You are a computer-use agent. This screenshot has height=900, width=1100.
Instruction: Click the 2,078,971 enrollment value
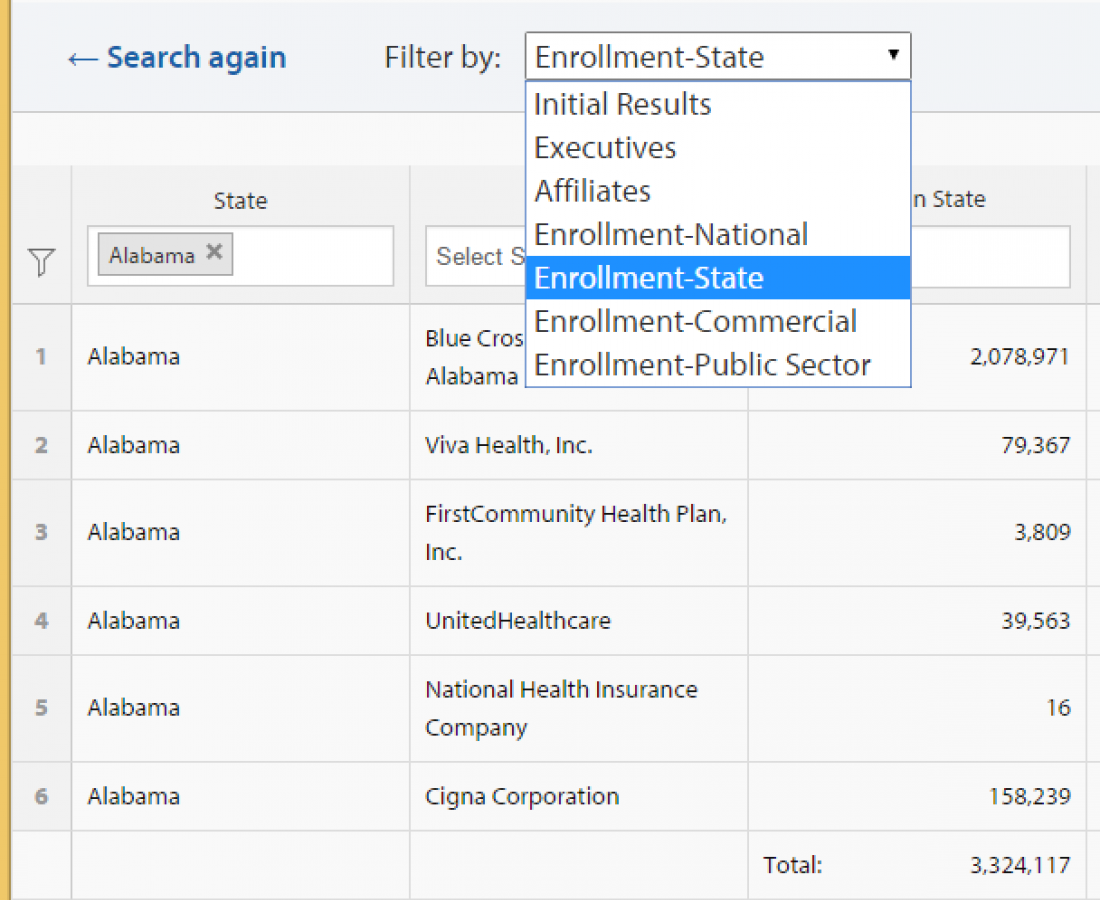coord(1020,357)
